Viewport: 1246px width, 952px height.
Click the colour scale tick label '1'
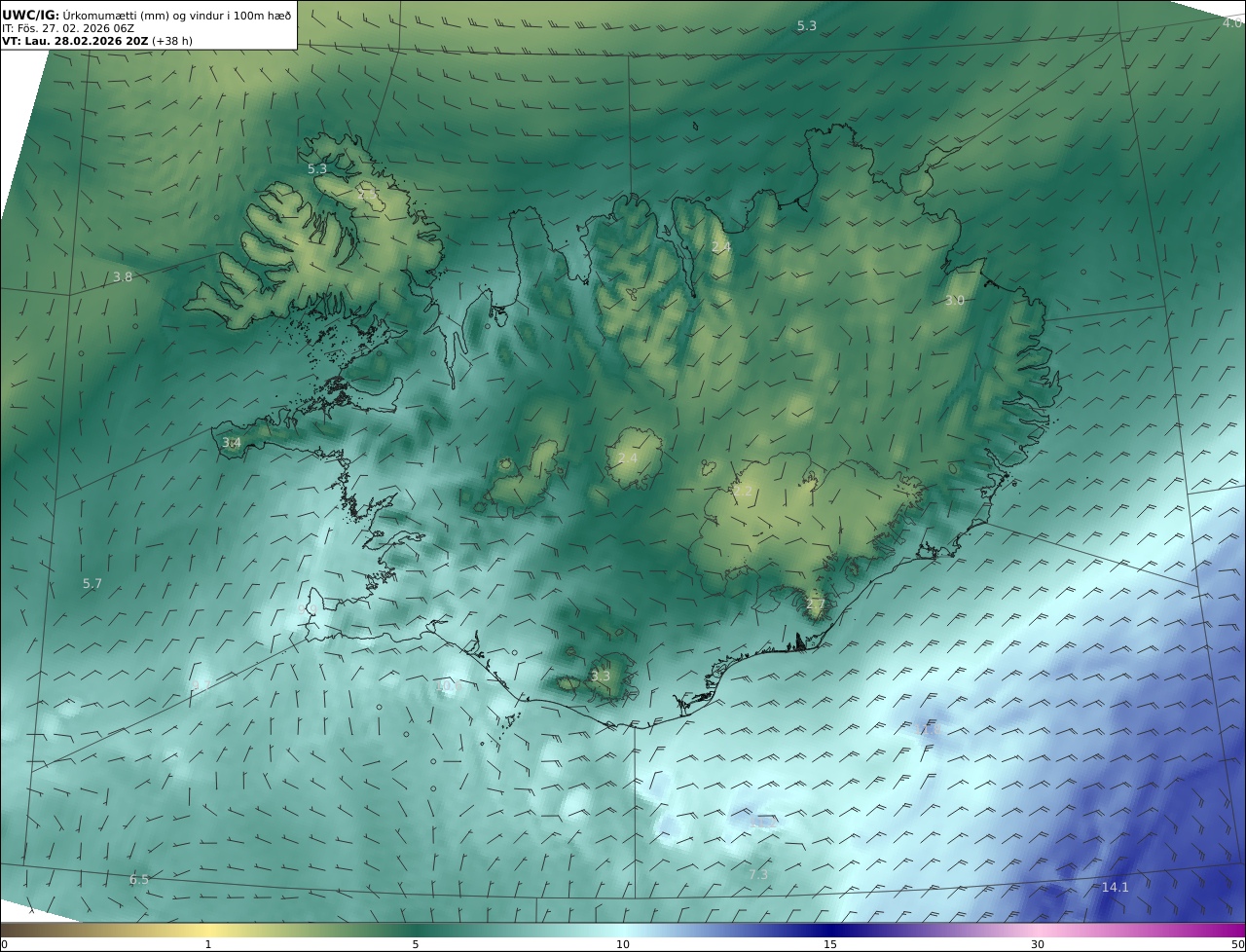pos(207,944)
